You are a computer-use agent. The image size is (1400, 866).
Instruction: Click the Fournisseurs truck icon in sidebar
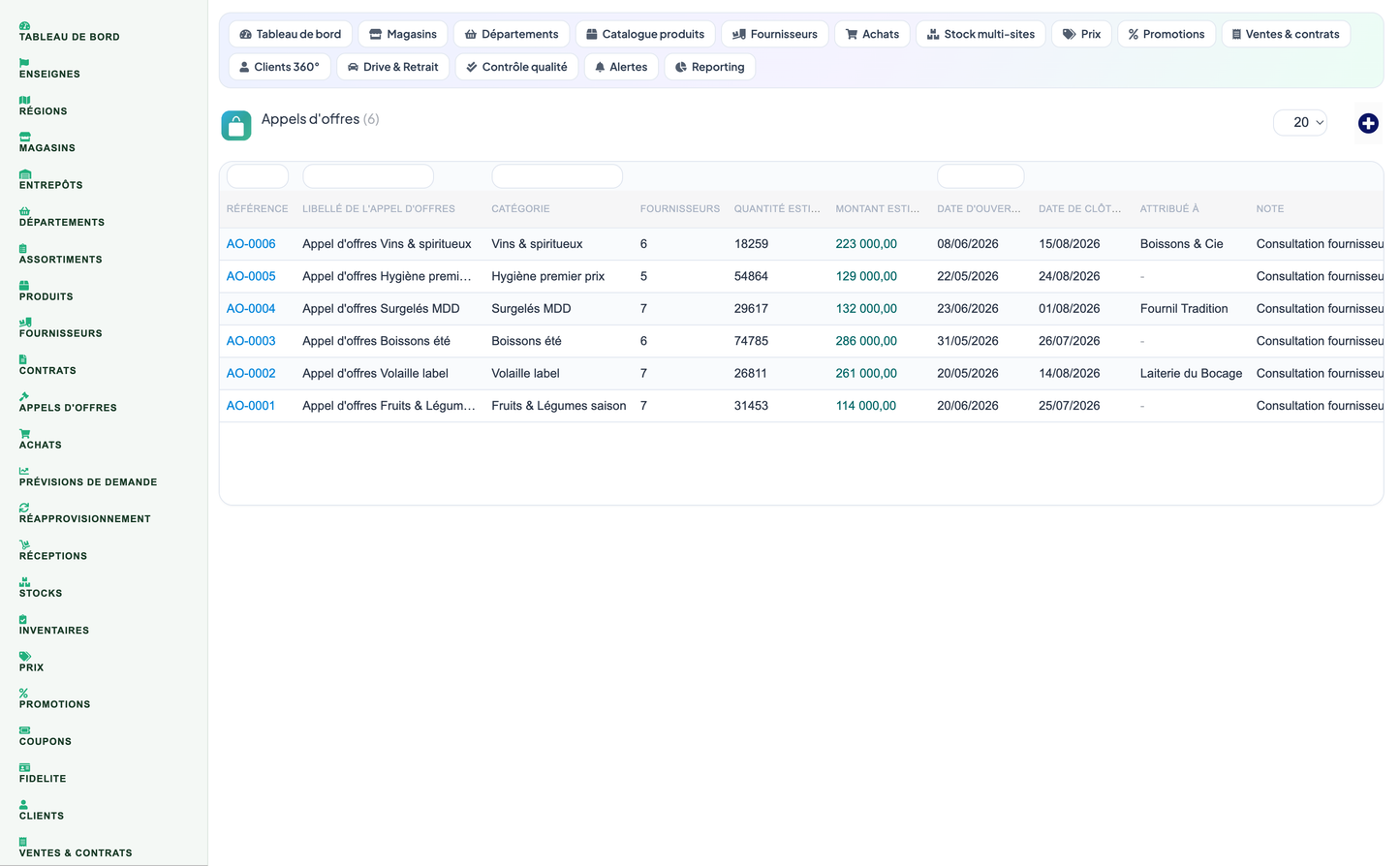coord(25,323)
